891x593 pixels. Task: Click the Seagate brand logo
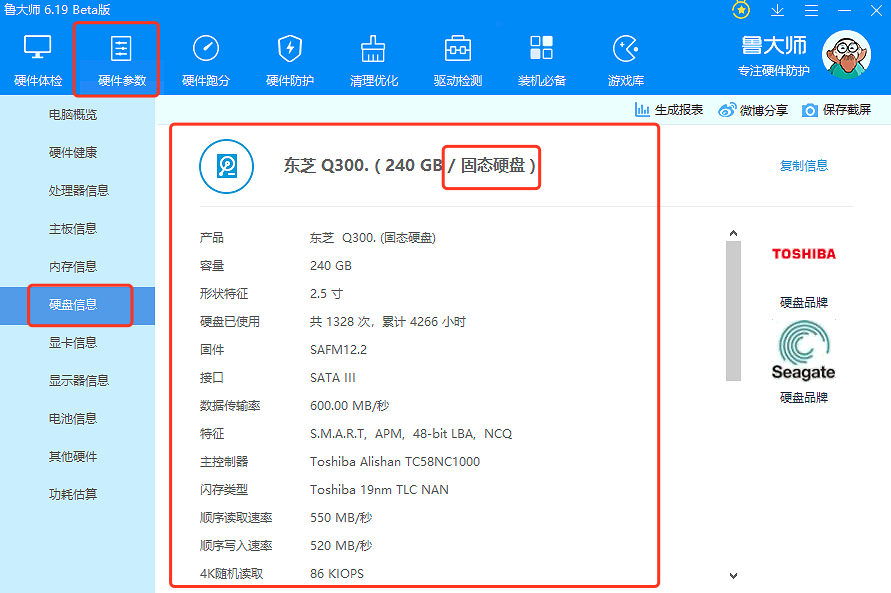(803, 350)
